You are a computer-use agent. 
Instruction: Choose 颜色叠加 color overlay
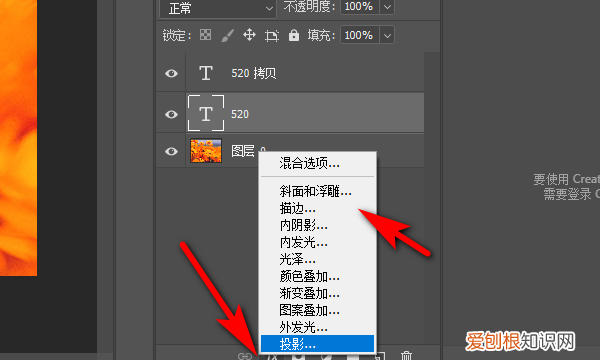[310, 276]
